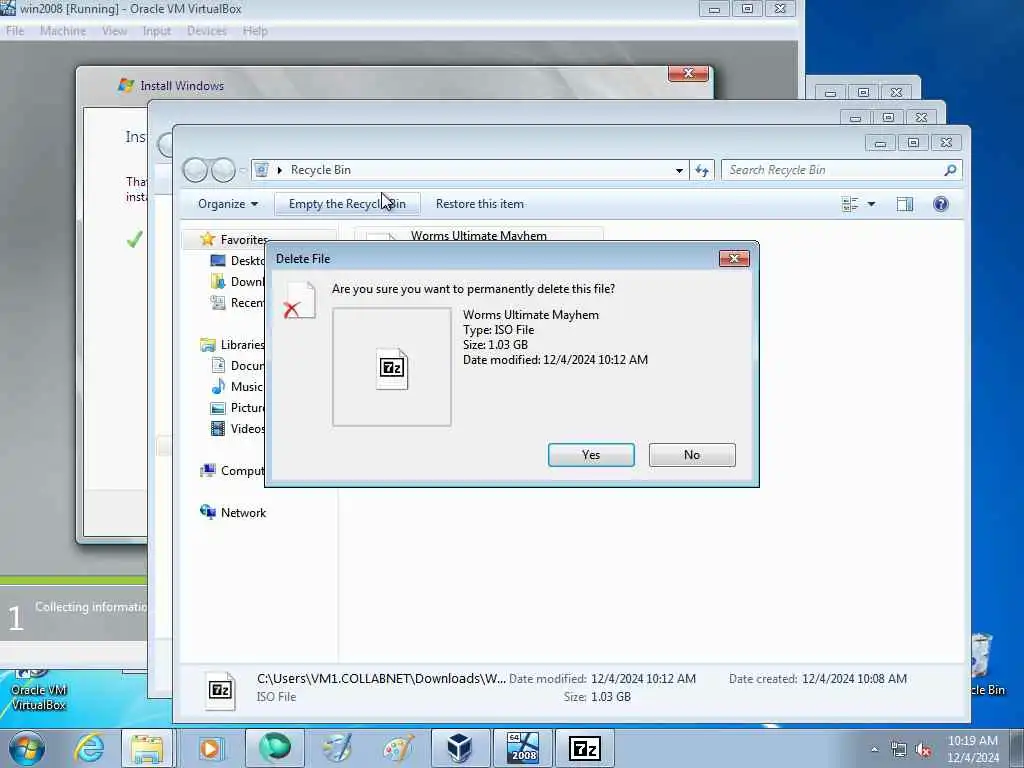The image size is (1024, 768).
Task: Click the Explorer back arrow button
Action: click(x=195, y=170)
